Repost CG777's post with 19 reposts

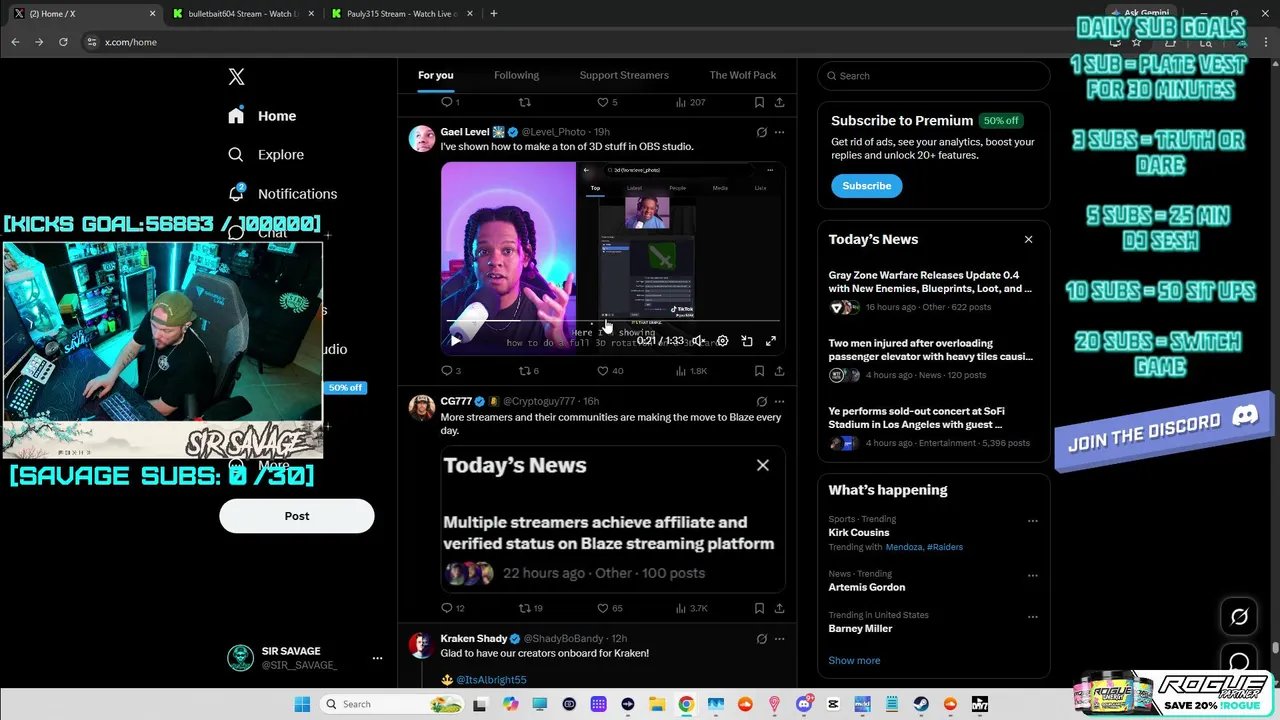pos(530,608)
